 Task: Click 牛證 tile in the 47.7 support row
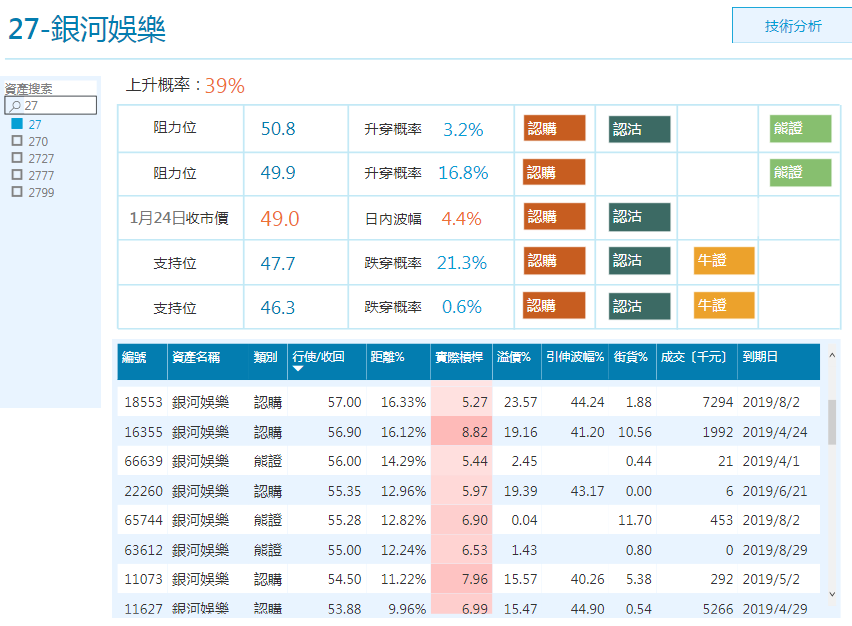tap(723, 261)
